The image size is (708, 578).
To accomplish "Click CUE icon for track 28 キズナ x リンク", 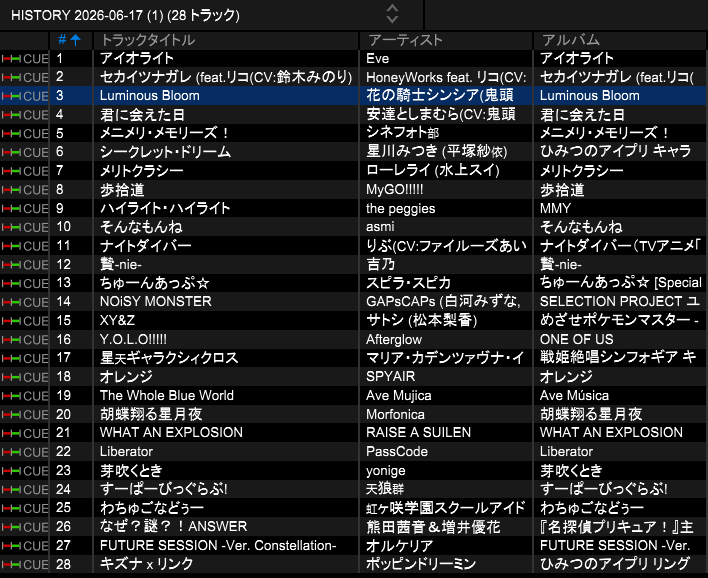I will pyautogui.click(x=24, y=564).
